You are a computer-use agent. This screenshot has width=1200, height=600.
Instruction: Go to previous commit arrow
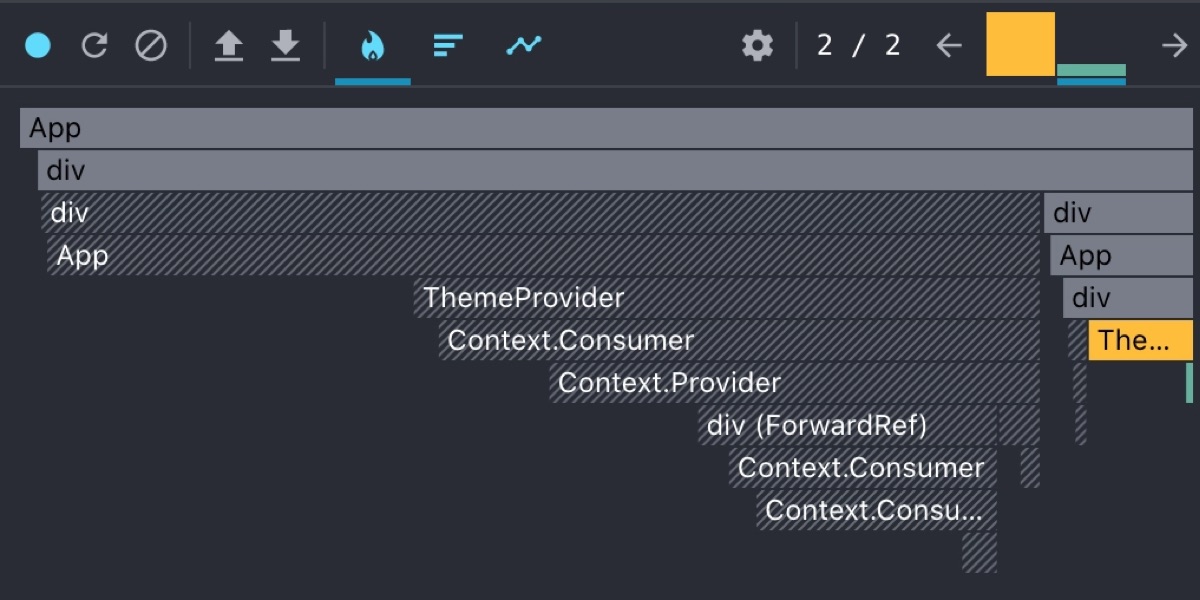coord(949,45)
